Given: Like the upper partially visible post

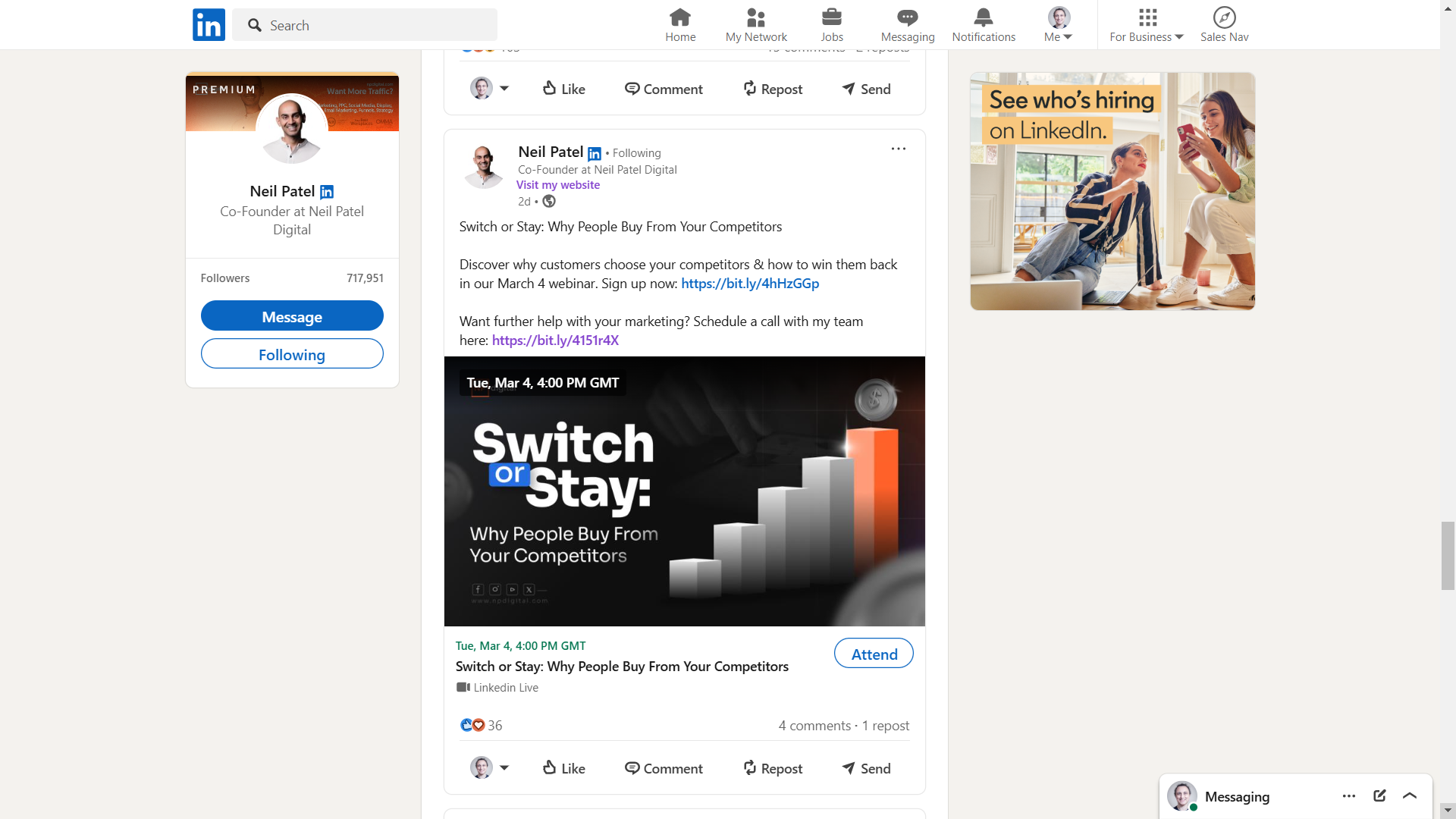Looking at the screenshot, I should (x=564, y=89).
